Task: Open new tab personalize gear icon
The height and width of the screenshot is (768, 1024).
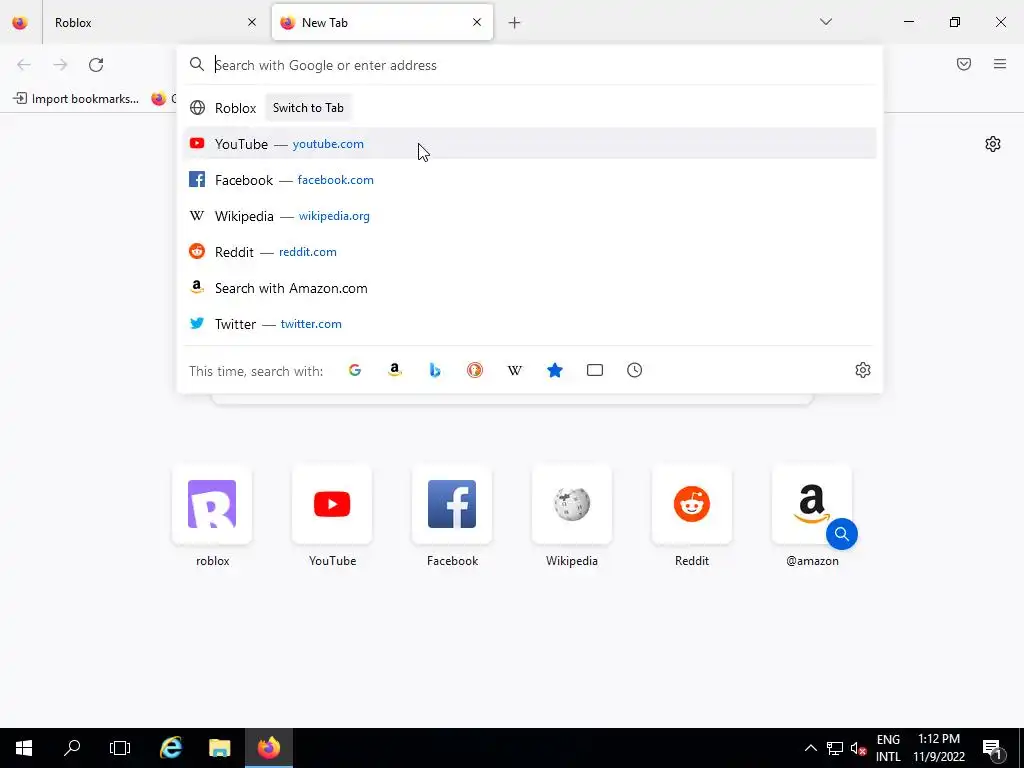Action: (x=993, y=144)
